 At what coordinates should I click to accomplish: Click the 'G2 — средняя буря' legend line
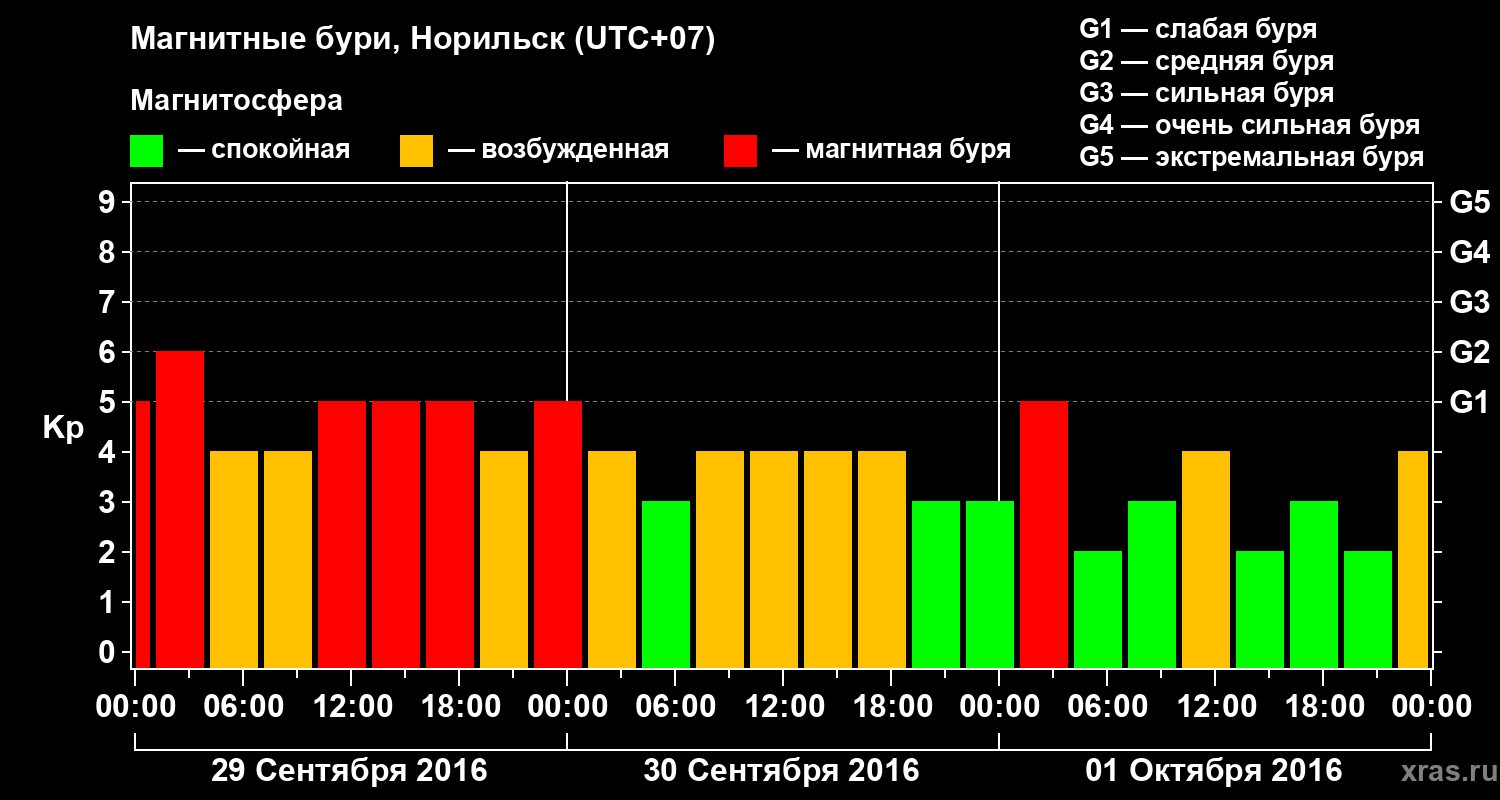tap(1206, 61)
